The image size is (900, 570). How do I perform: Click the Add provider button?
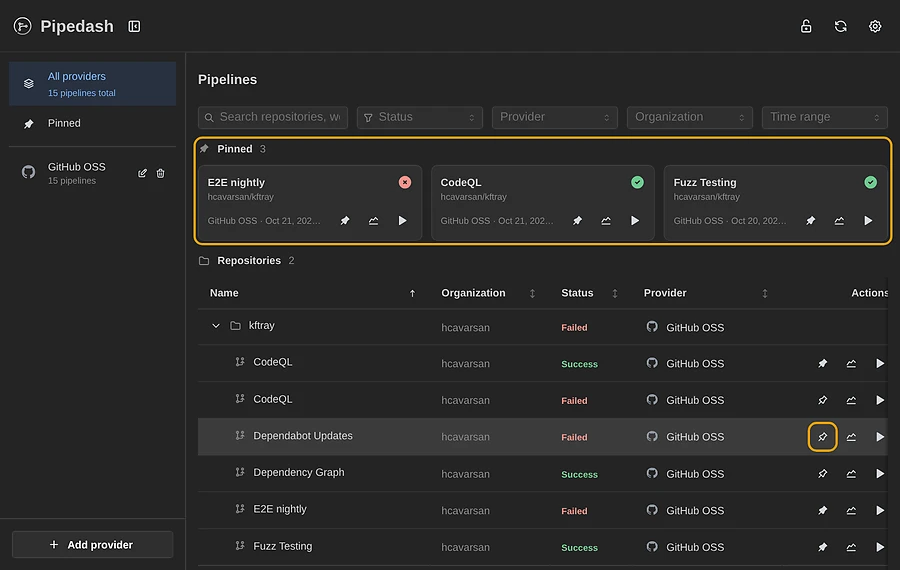point(92,544)
